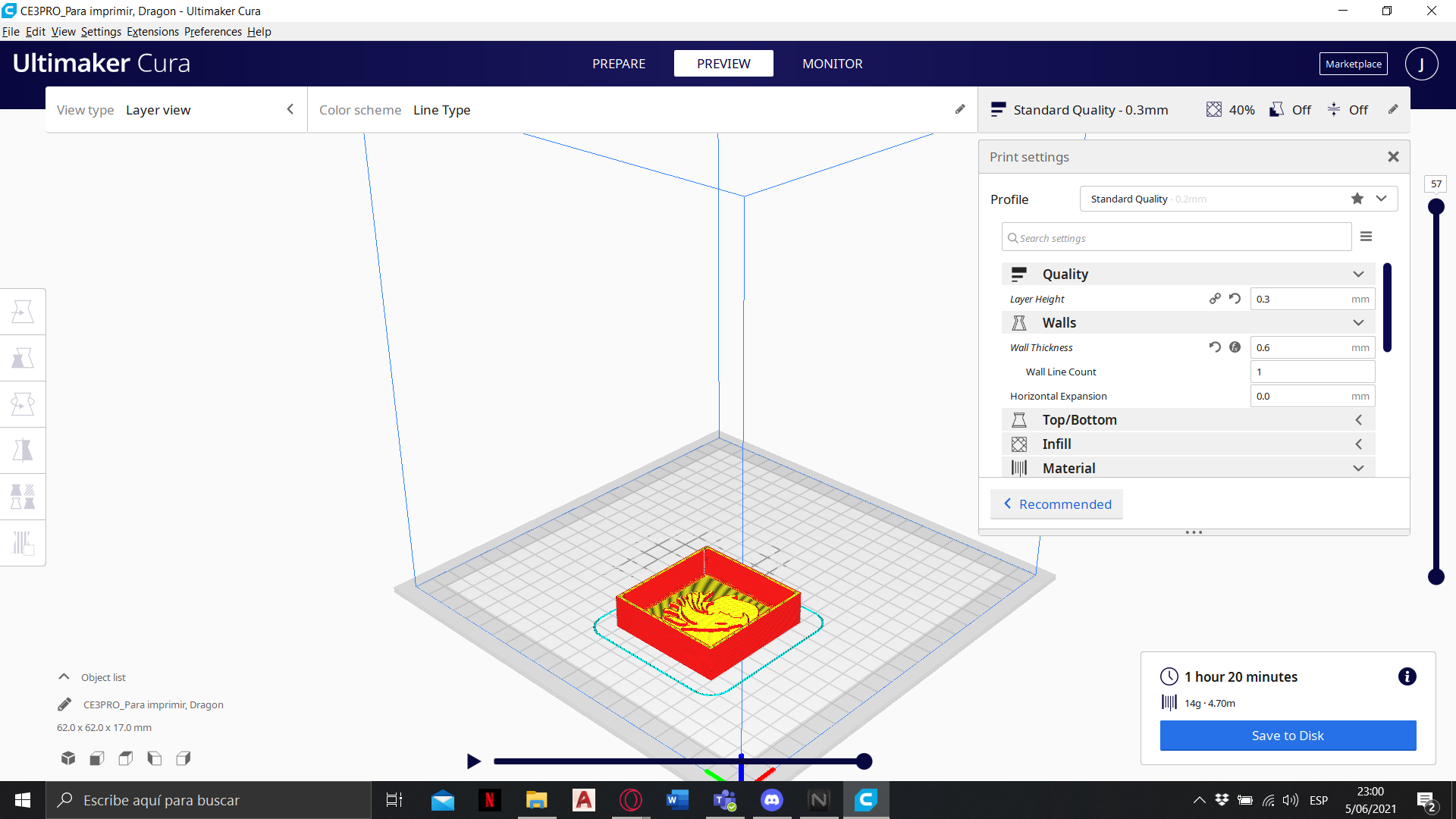Click the Wall Line Count field
Viewport: 1456px width, 819px height.
(1312, 372)
